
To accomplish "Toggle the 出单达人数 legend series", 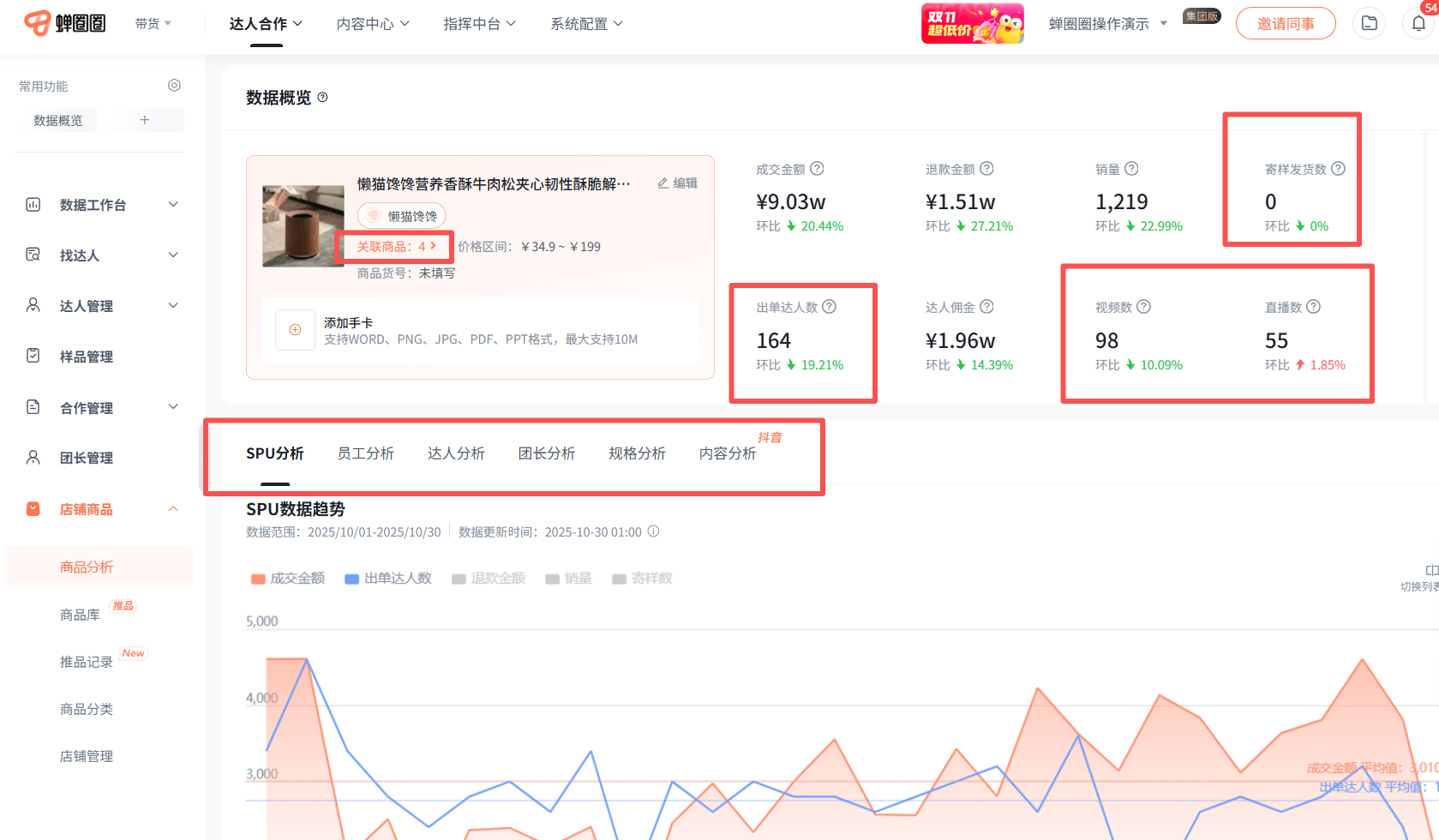I will [388, 579].
